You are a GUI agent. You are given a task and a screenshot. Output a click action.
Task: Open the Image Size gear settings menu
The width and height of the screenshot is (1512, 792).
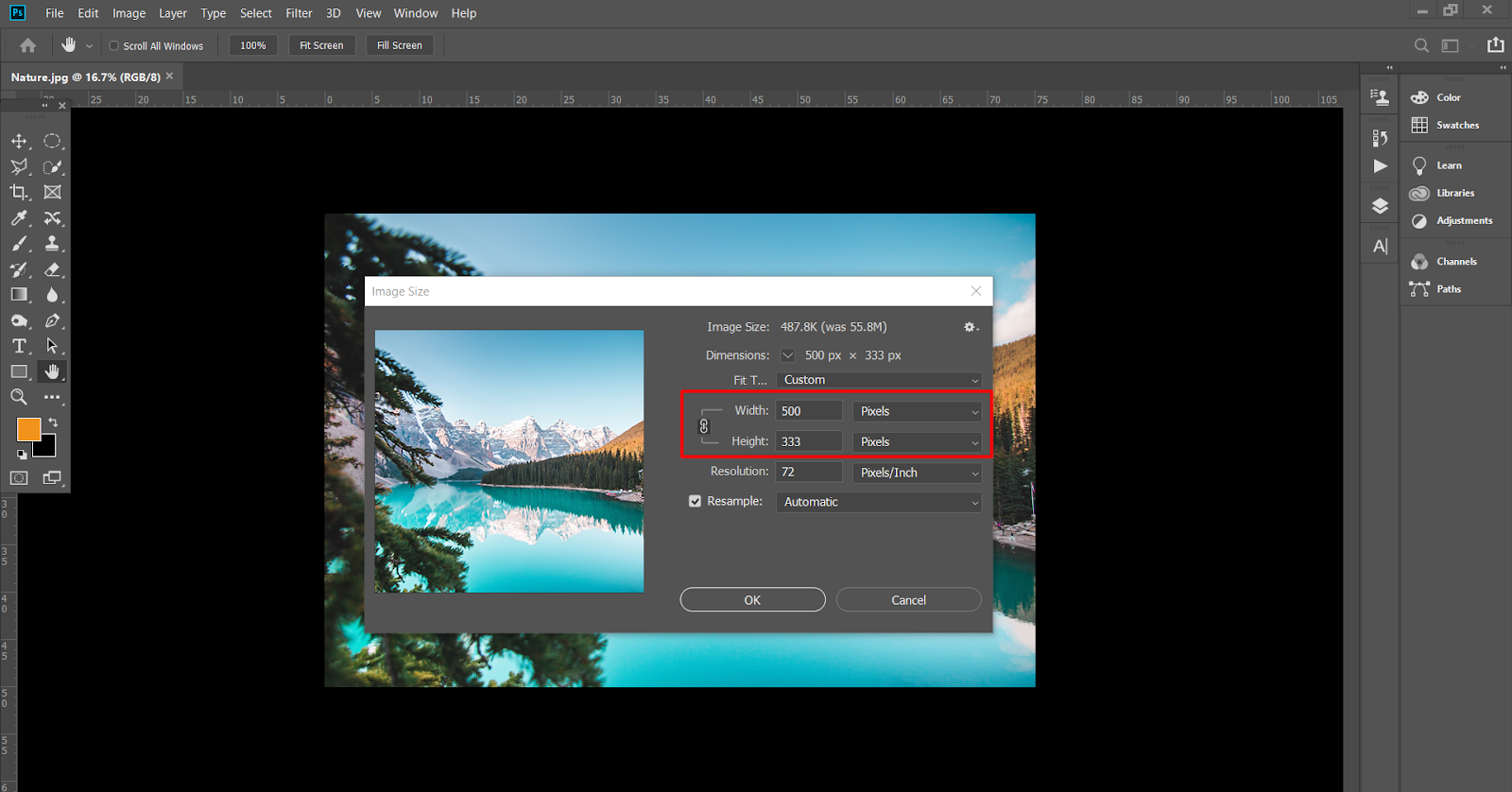click(x=971, y=327)
